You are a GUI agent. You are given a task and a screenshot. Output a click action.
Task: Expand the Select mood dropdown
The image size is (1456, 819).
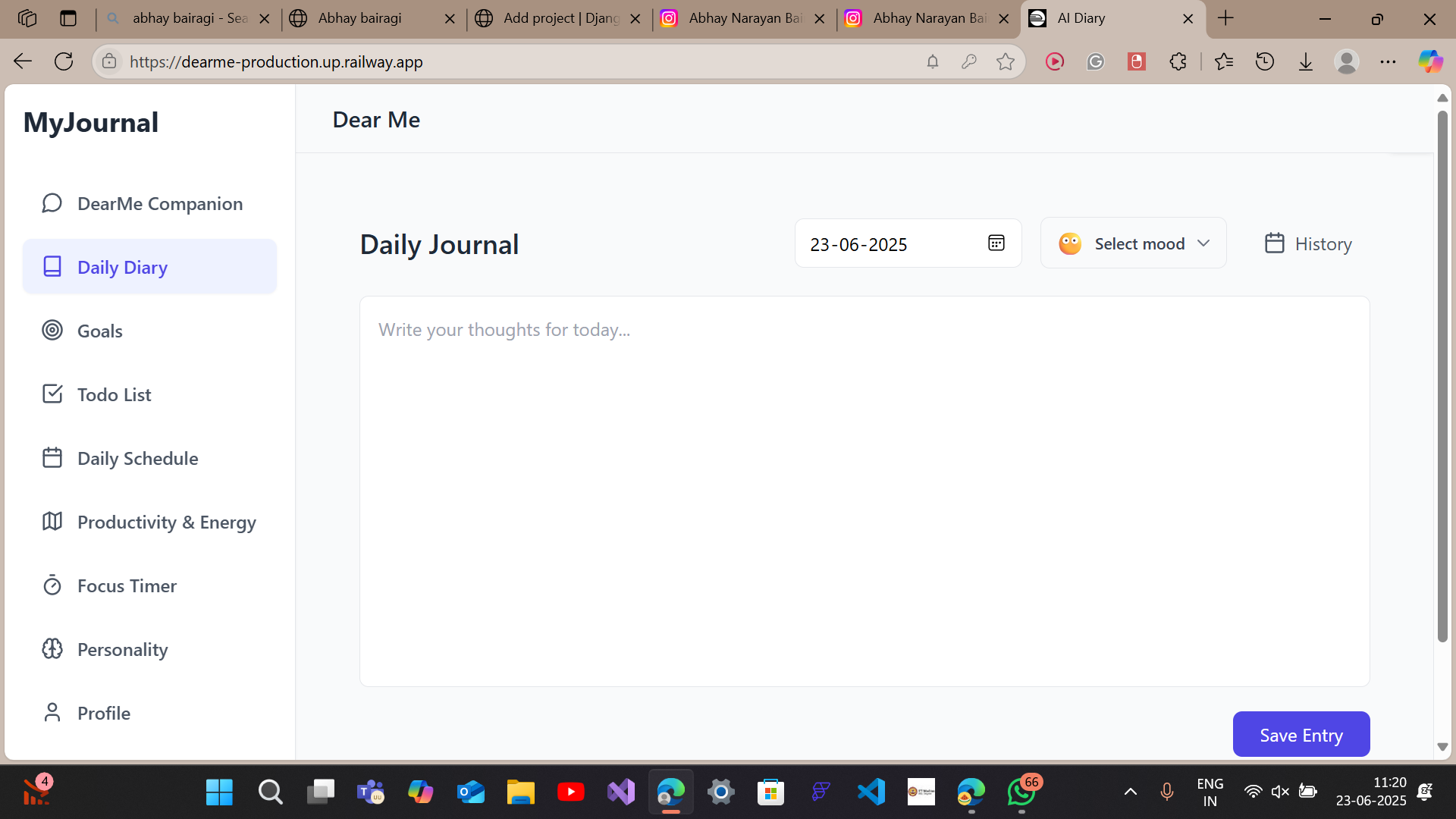[1134, 243]
